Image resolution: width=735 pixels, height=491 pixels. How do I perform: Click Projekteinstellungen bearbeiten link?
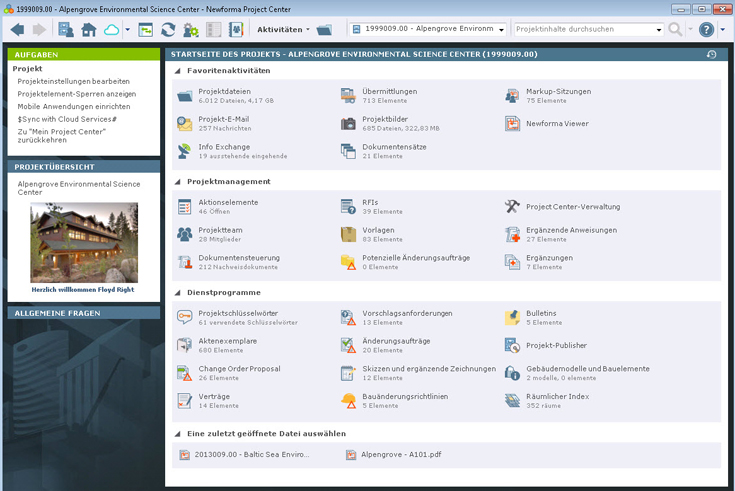(73, 81)
